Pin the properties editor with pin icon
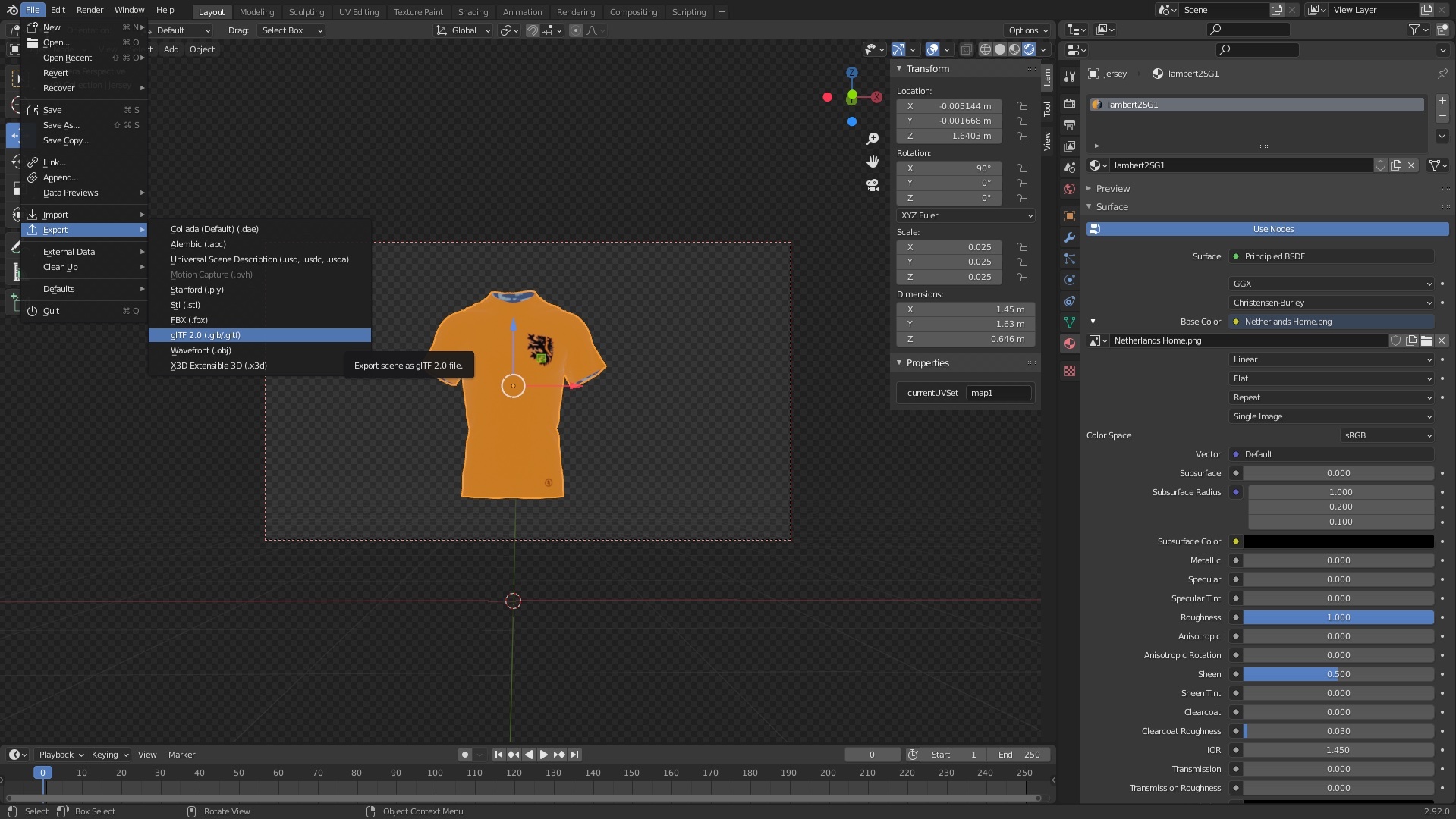 point(1442,74)
